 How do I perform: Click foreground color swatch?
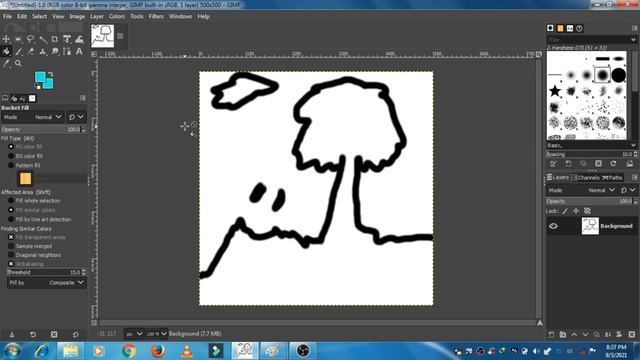[40, 77]
